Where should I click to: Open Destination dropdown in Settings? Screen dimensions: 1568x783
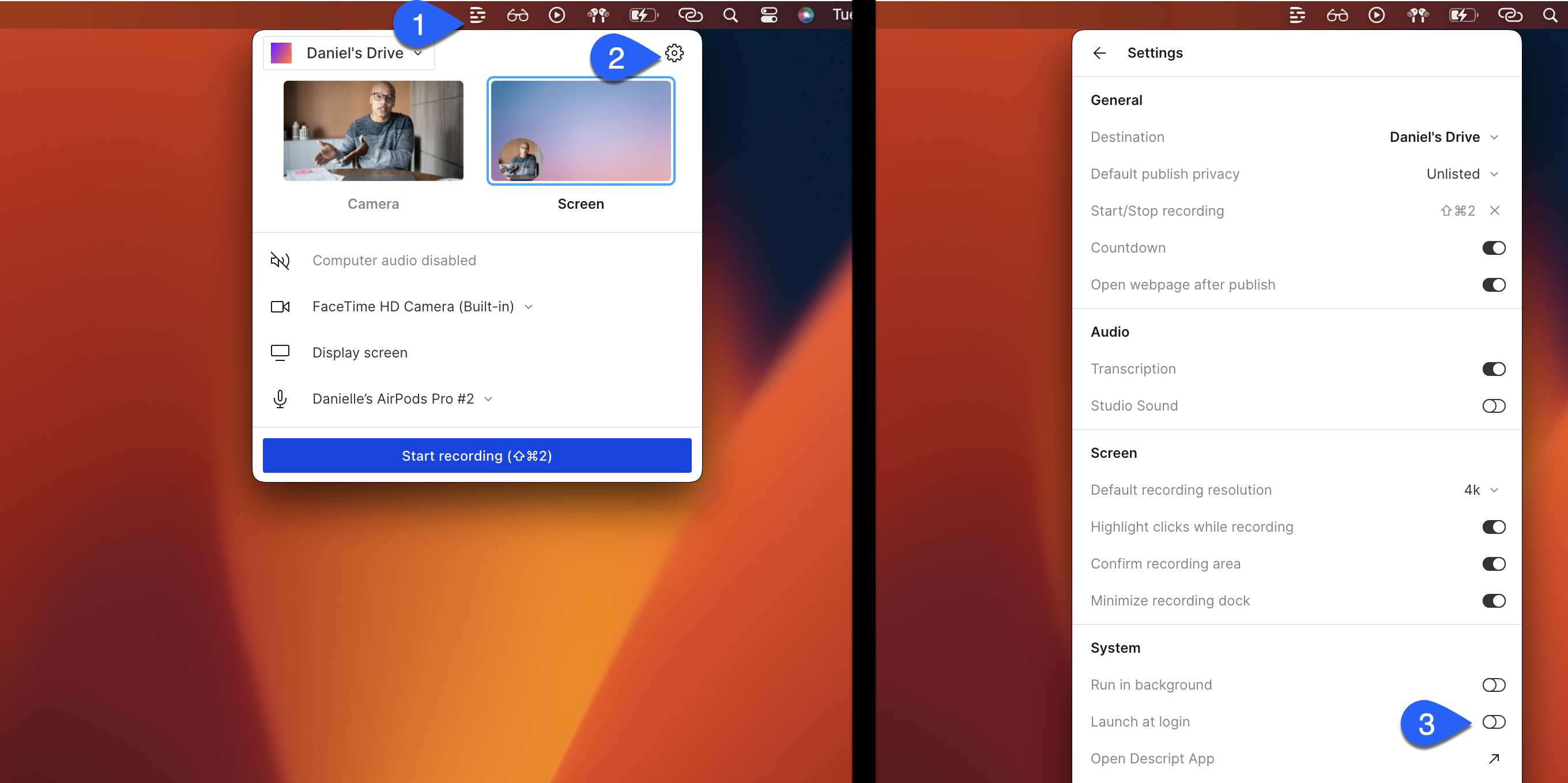[x=1444, y=137]
